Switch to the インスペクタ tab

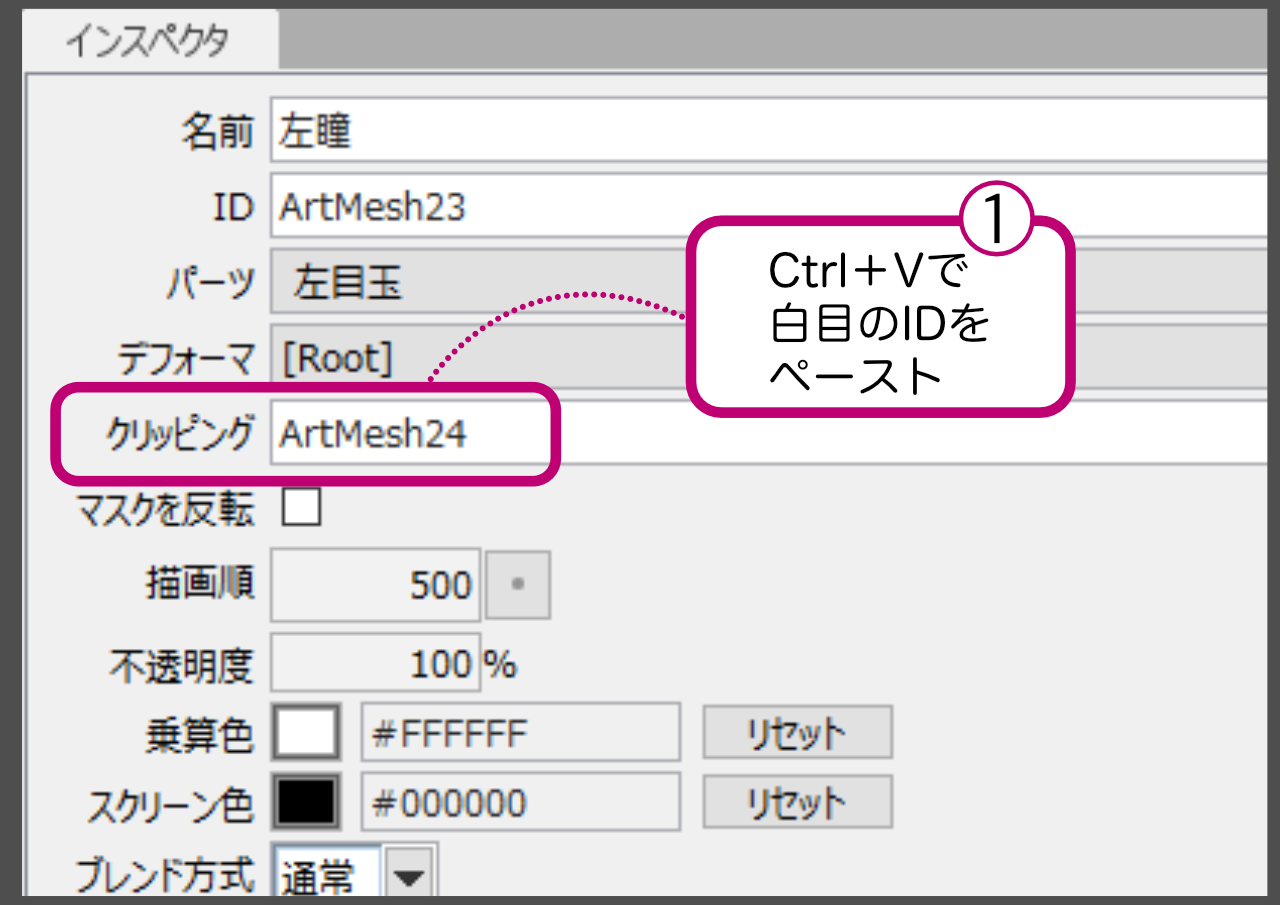click(x=147, y=41)
